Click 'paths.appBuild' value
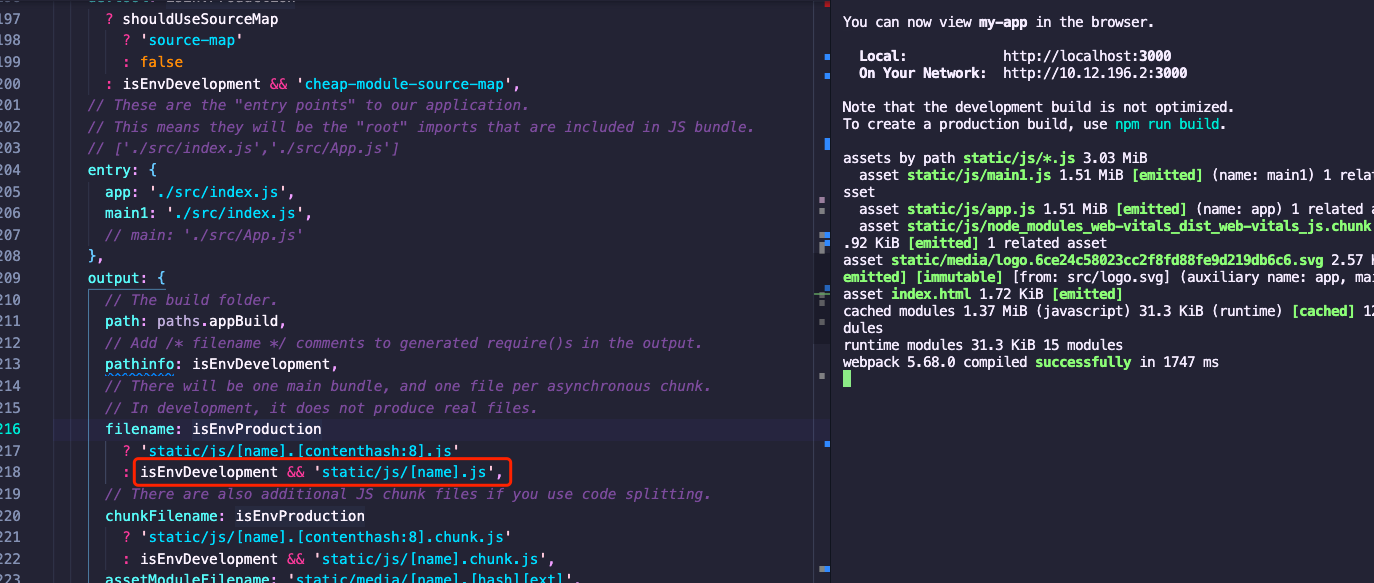1374x583 pixels. 217,321
